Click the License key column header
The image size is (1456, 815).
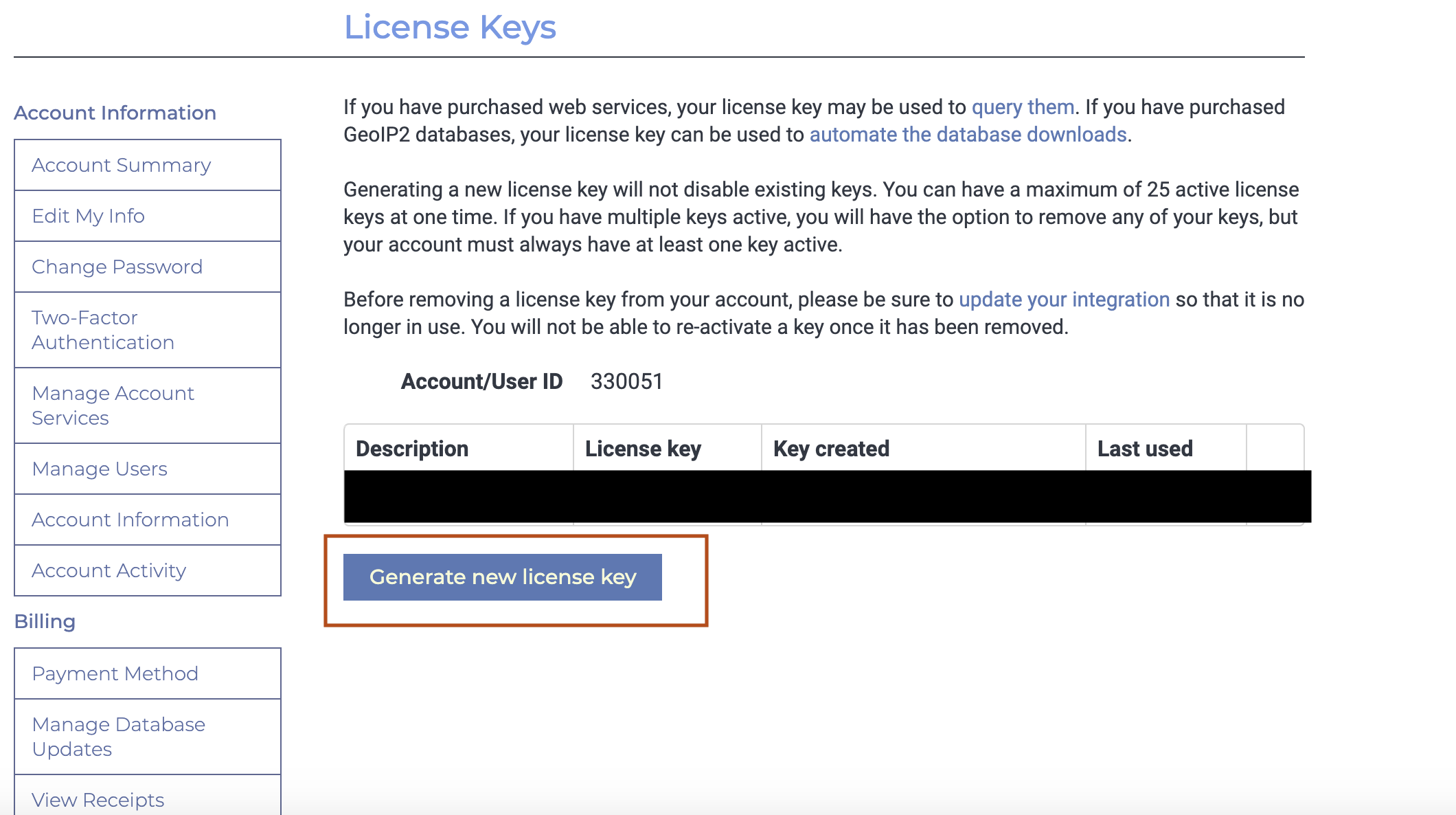click(643, 449)
